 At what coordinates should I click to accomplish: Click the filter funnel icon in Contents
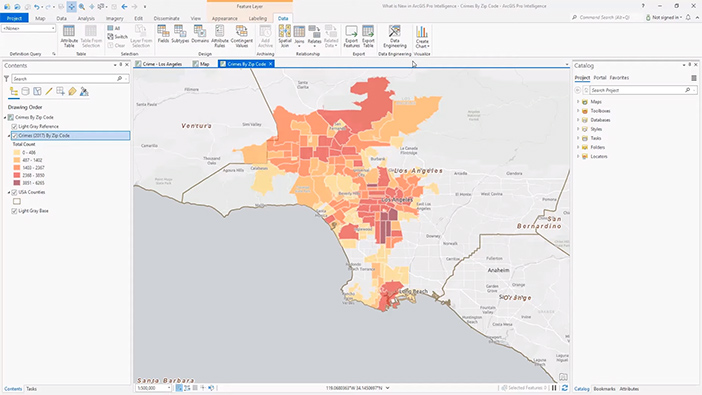[x=6, y=78]
